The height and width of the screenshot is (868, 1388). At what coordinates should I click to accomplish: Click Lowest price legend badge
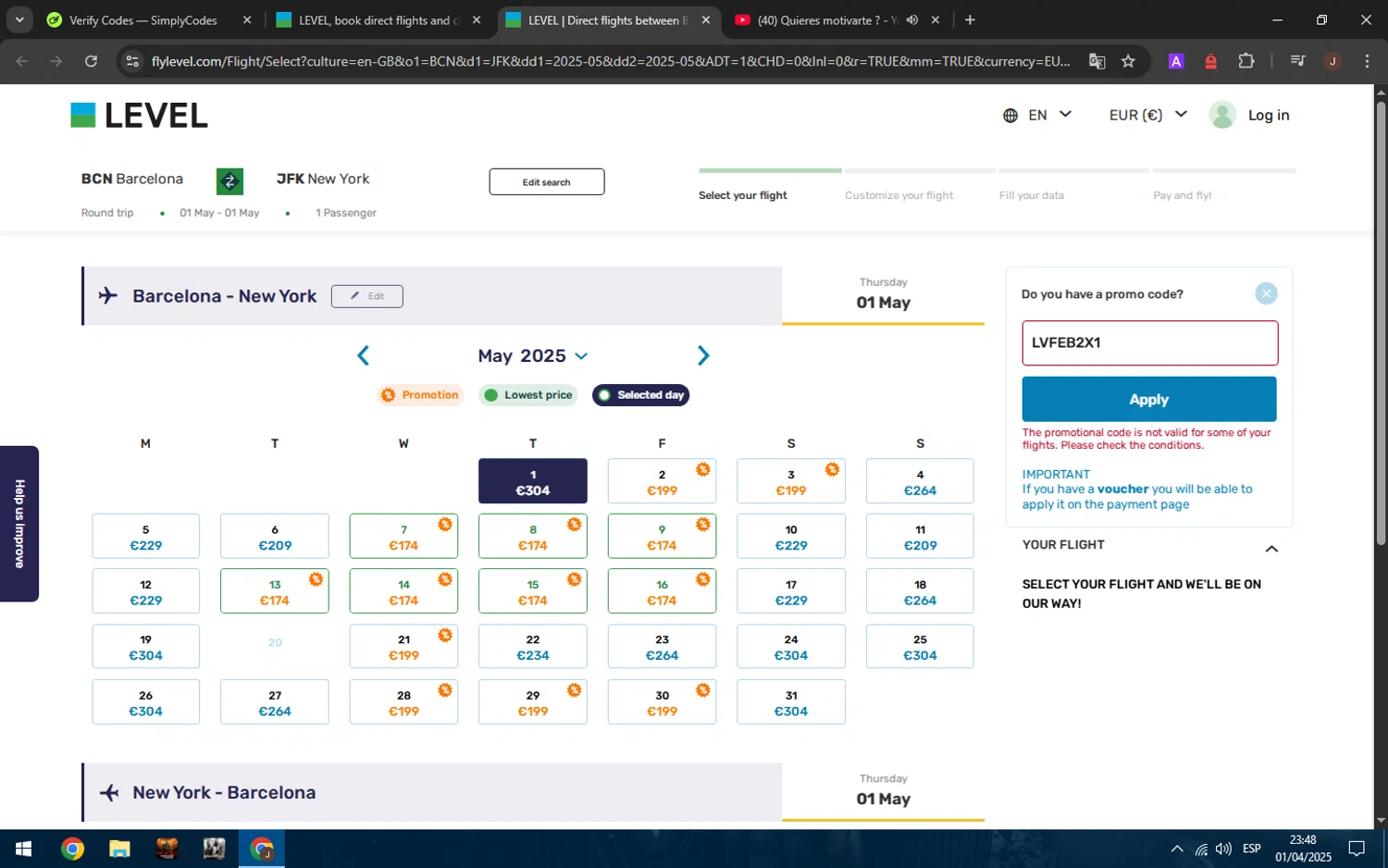click(528, 395)
